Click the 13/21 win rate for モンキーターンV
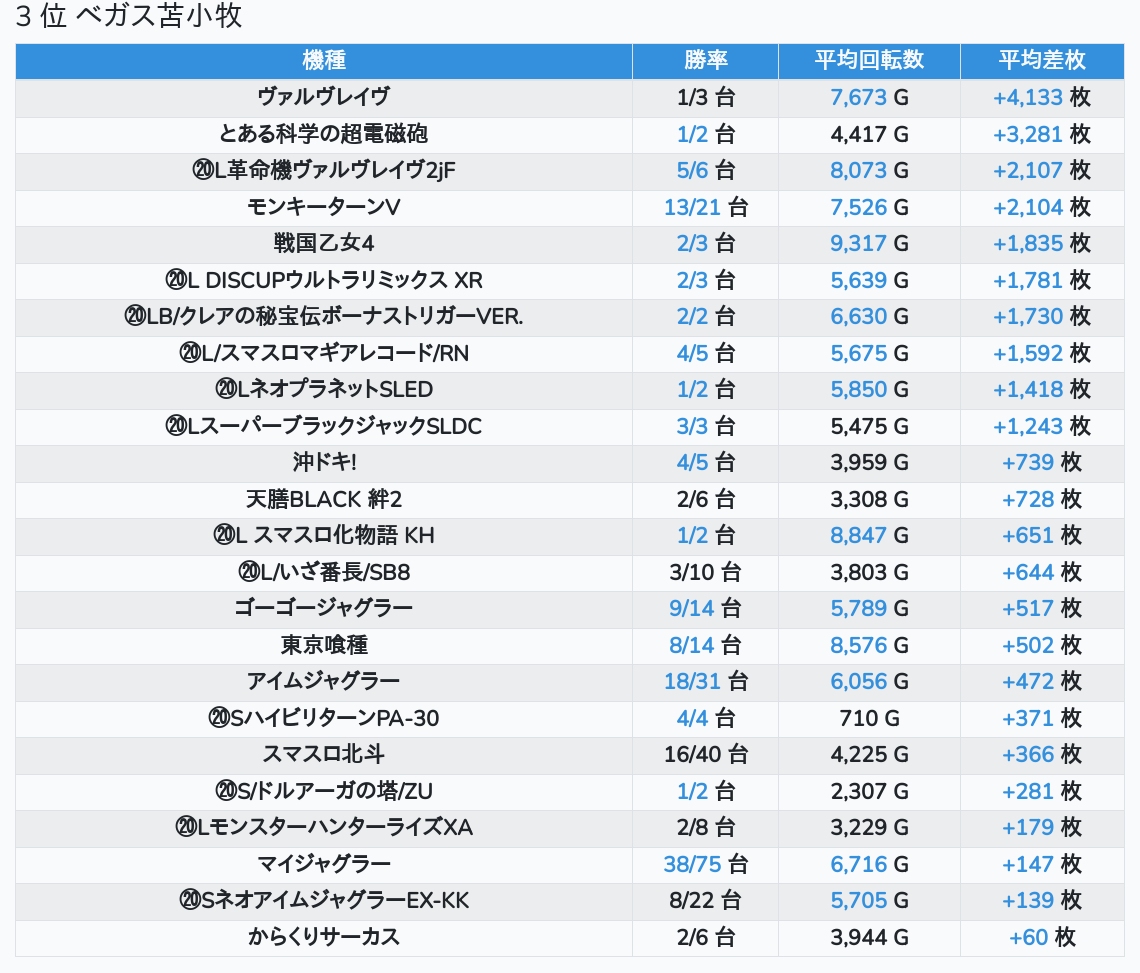Screen dimensions: 1140x973 point(705,207)
